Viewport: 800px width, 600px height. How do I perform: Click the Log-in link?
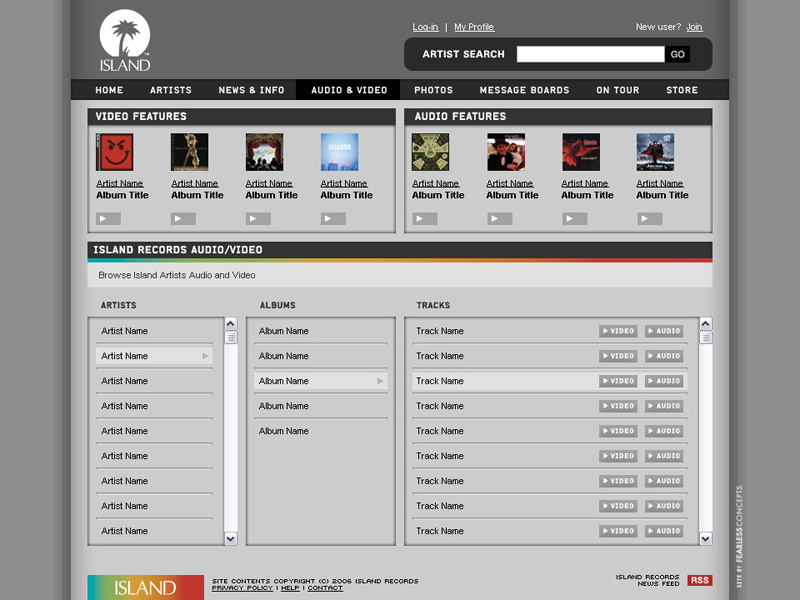(425, 27)
